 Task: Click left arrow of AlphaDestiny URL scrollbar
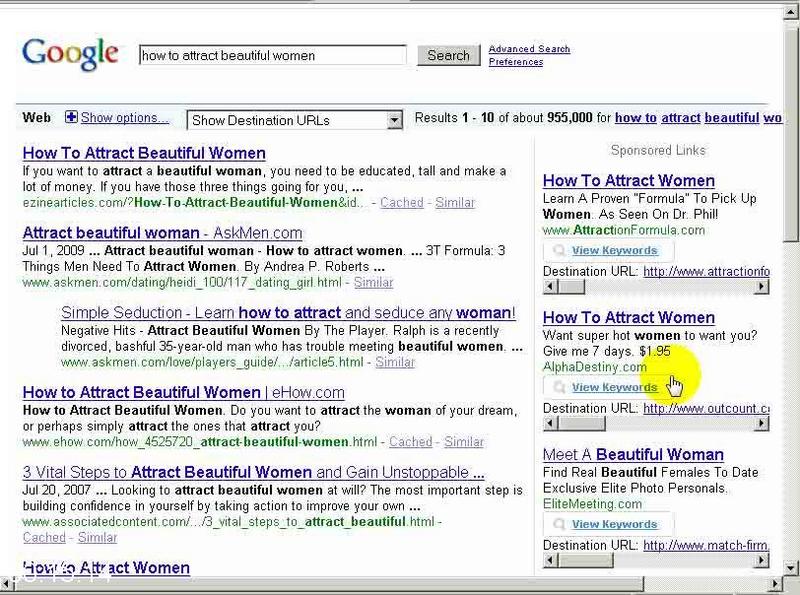pyautogui.click(x=550, y=423)
